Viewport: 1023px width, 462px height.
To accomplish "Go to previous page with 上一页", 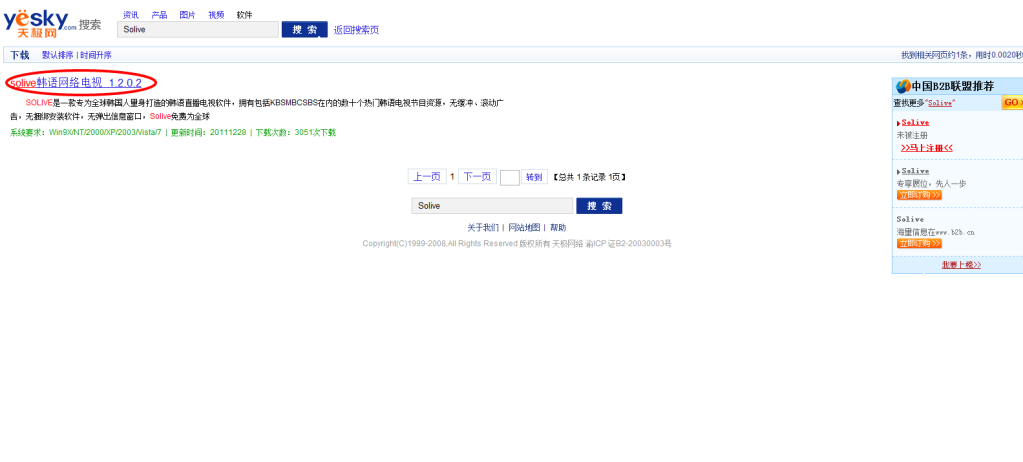I will tap(427, 177).
